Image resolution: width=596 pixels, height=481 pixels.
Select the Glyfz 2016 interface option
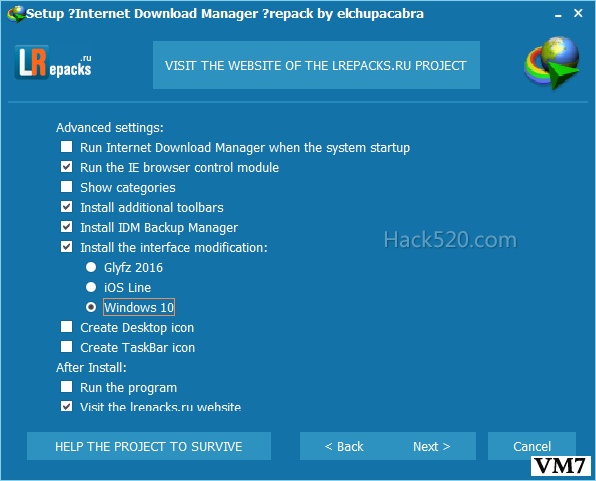(x=91, y=267)
